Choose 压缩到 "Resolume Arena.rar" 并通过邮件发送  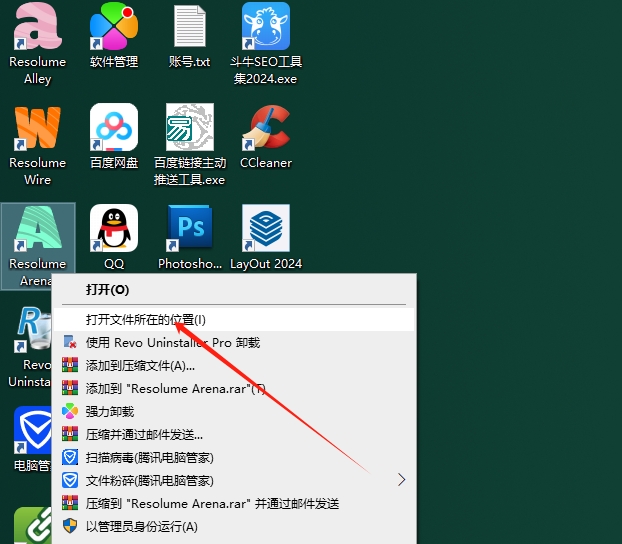click(234, 504)
